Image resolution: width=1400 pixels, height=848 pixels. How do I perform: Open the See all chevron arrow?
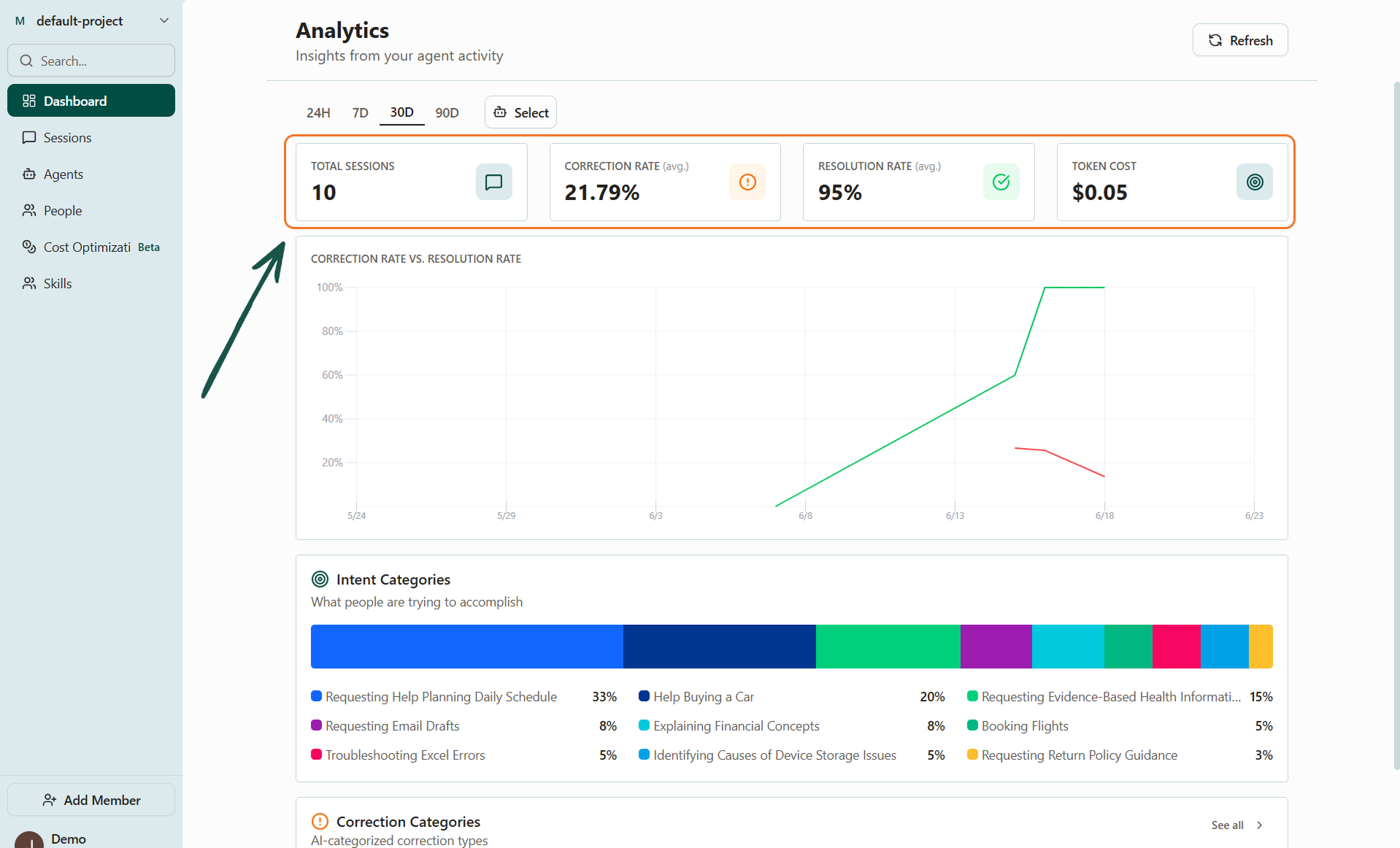[x=1260, y=825]
